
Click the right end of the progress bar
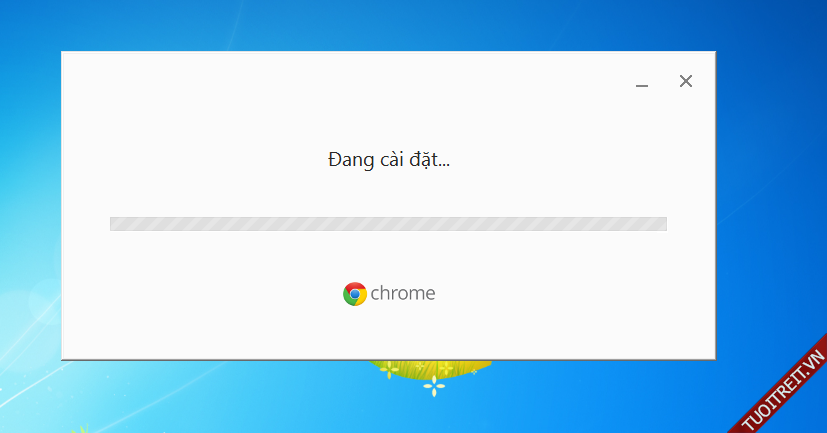[663, 224]
